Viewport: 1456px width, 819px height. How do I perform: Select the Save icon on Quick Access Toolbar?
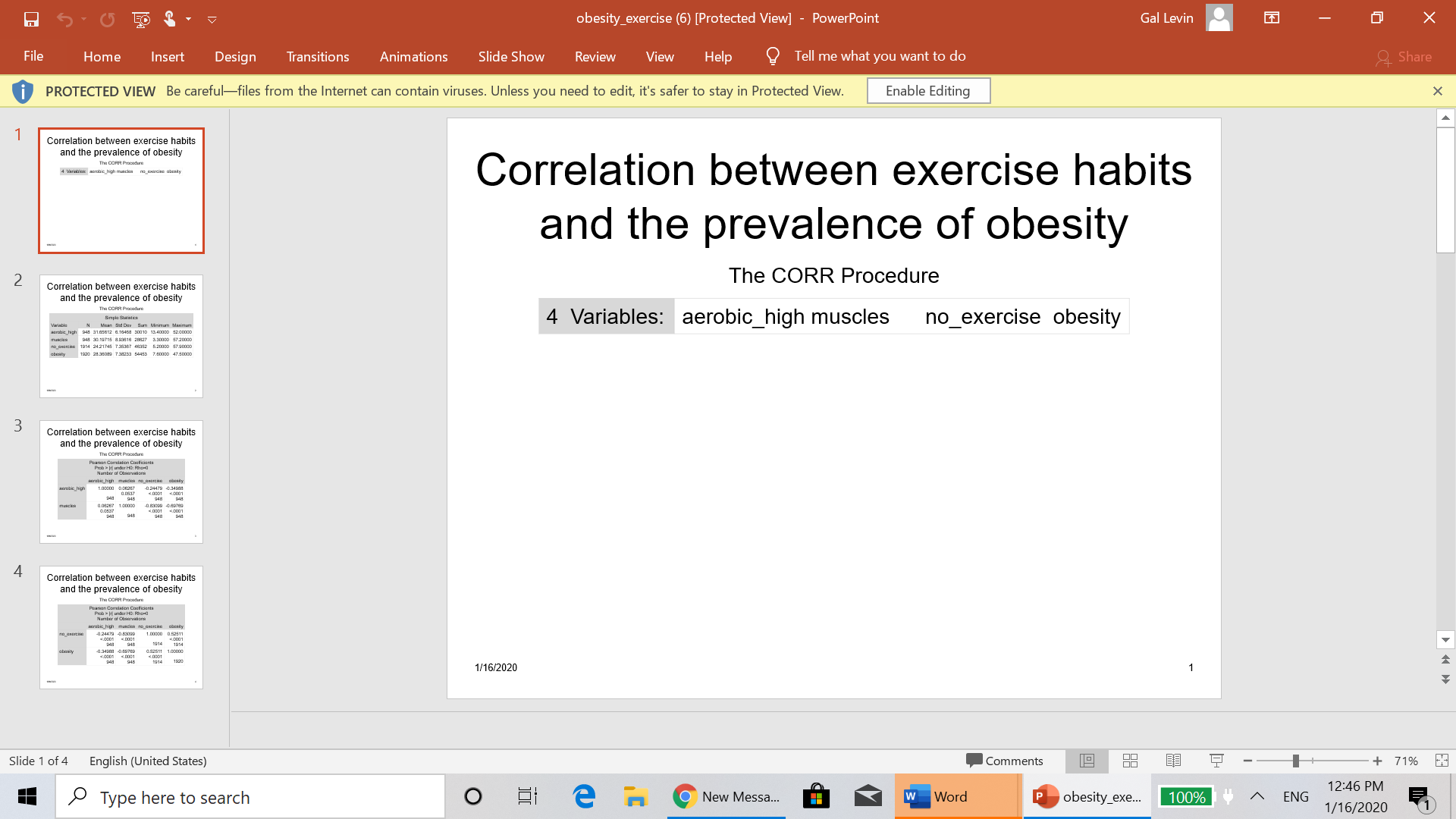[31, 17]
